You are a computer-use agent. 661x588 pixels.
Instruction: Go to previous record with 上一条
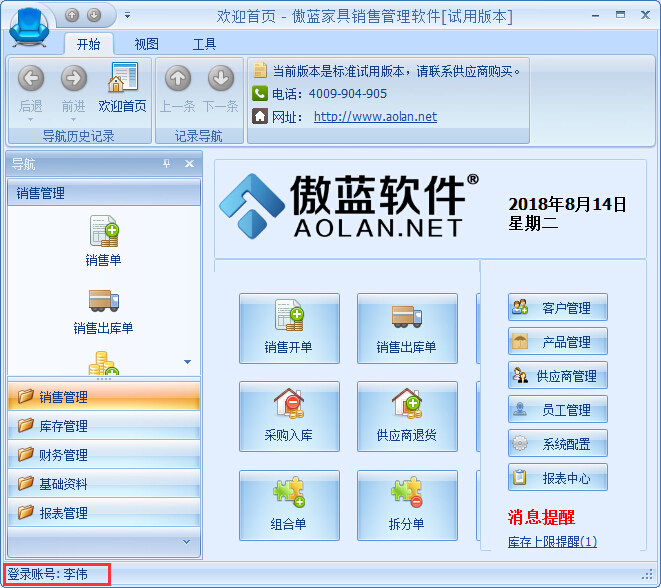pos(178,87)
